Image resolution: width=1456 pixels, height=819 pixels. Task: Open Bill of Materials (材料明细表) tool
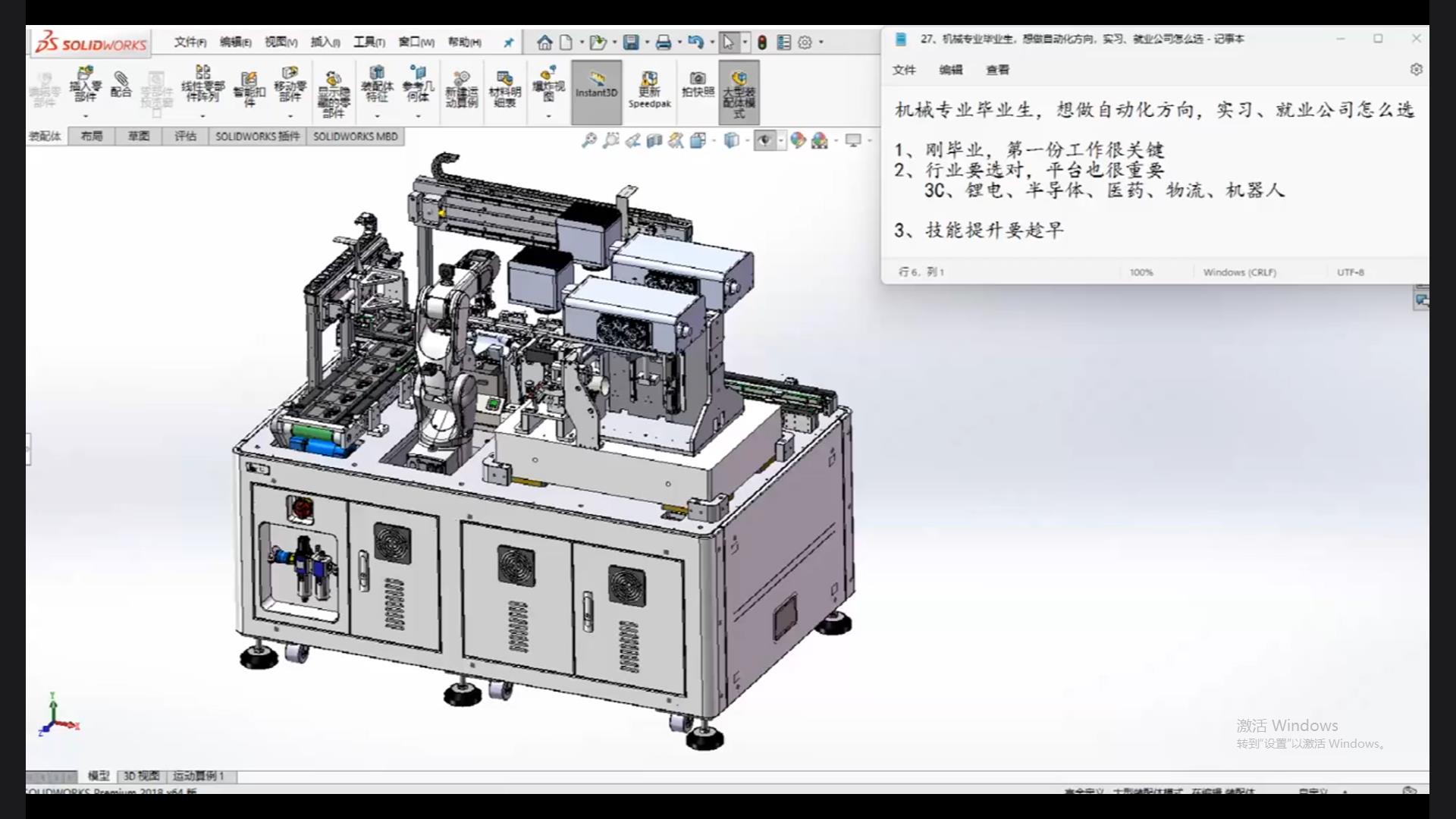pyautogui.click(x=504, y=89)
